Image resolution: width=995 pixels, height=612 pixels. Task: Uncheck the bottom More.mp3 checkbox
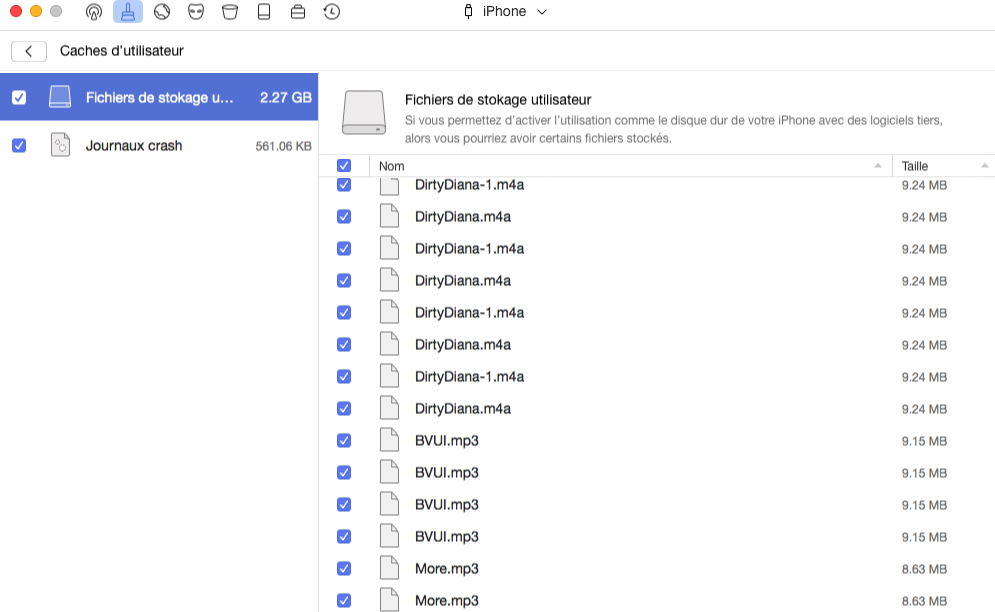point(344,600)
